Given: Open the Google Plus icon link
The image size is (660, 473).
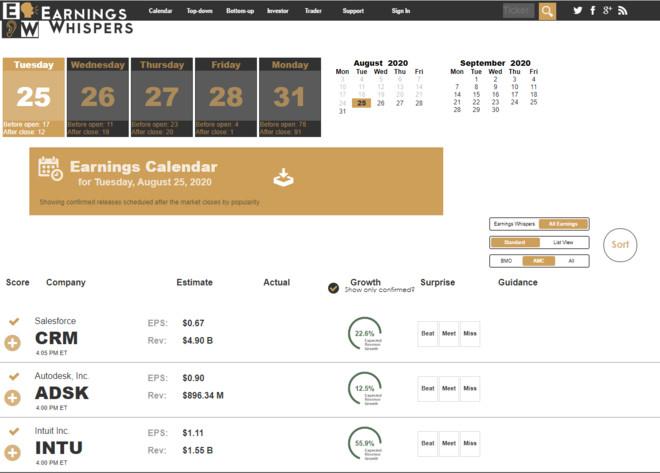Looking at the screenshot, I should pyautogui.click(x=607, y=11).
